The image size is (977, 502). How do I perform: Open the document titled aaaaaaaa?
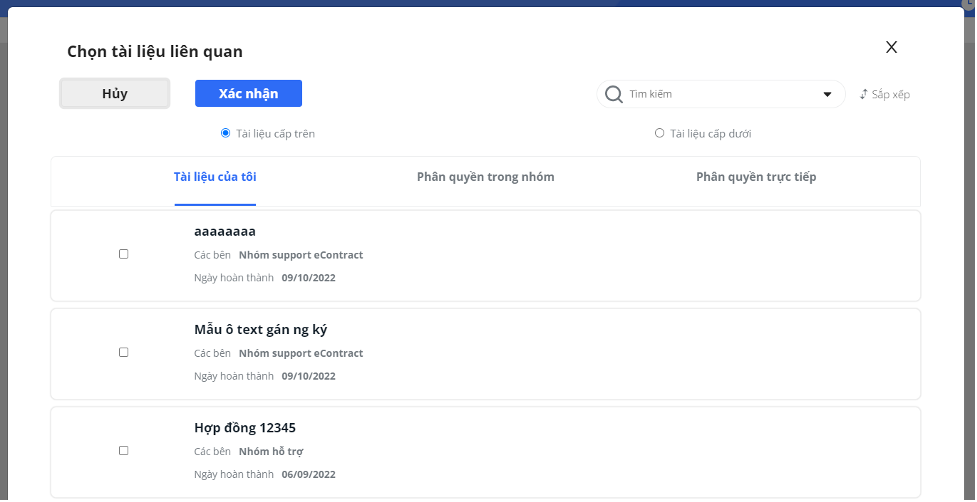(x=225, y=232)
